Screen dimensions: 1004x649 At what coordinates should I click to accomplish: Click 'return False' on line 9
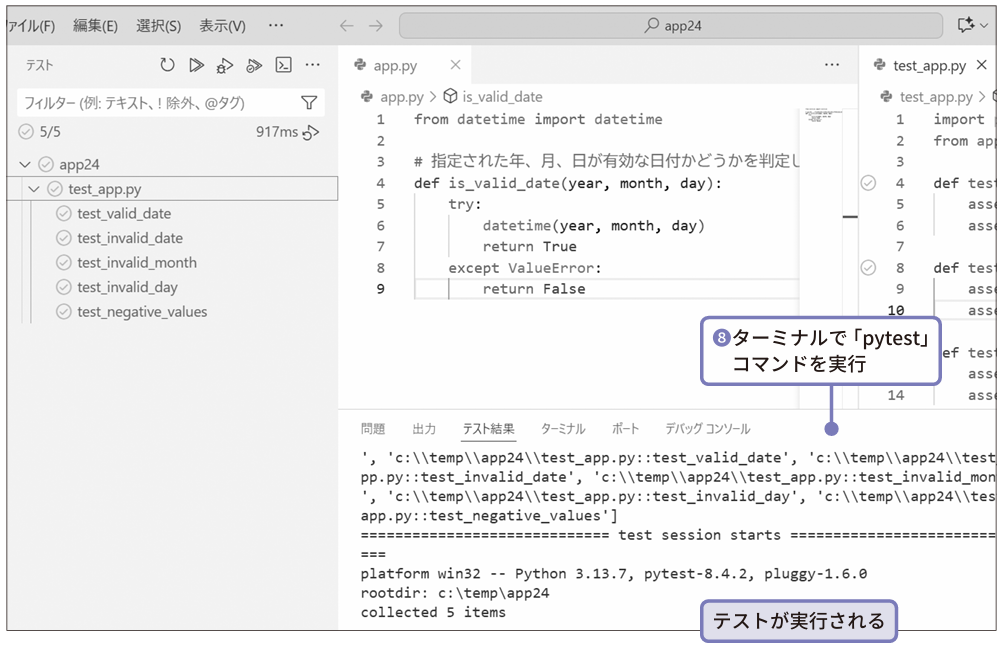pos(534,289)
